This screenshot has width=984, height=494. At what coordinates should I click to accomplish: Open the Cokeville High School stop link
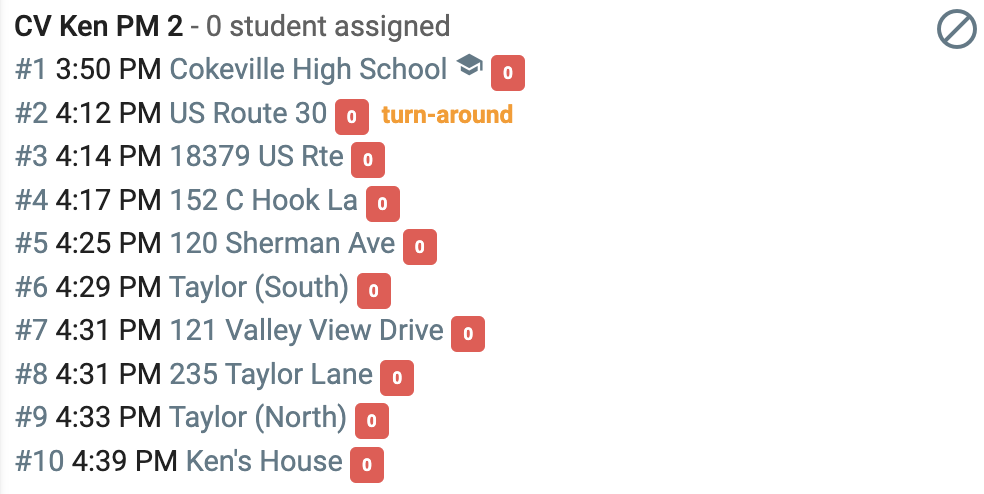(x=308, y=69)
